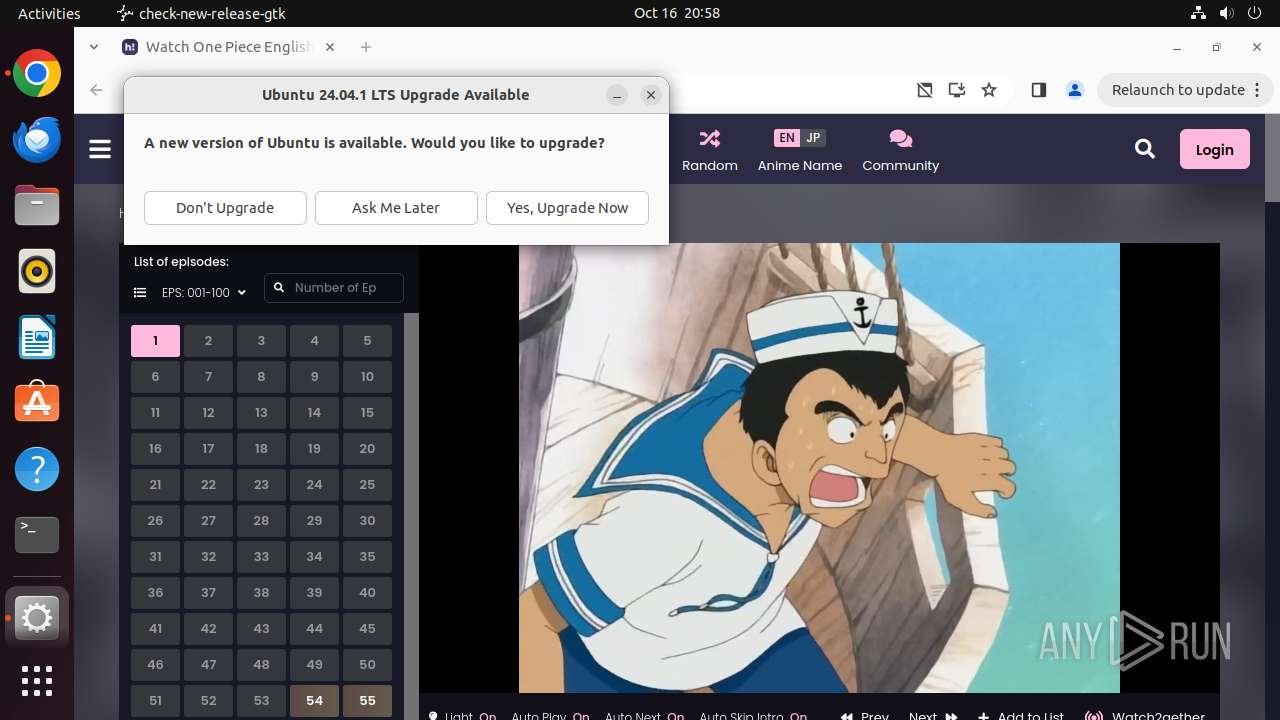Click the Random shuffle icon
Image resolution: width=1280 pixels, height=720 pixels.
click(x=710, y=138)
